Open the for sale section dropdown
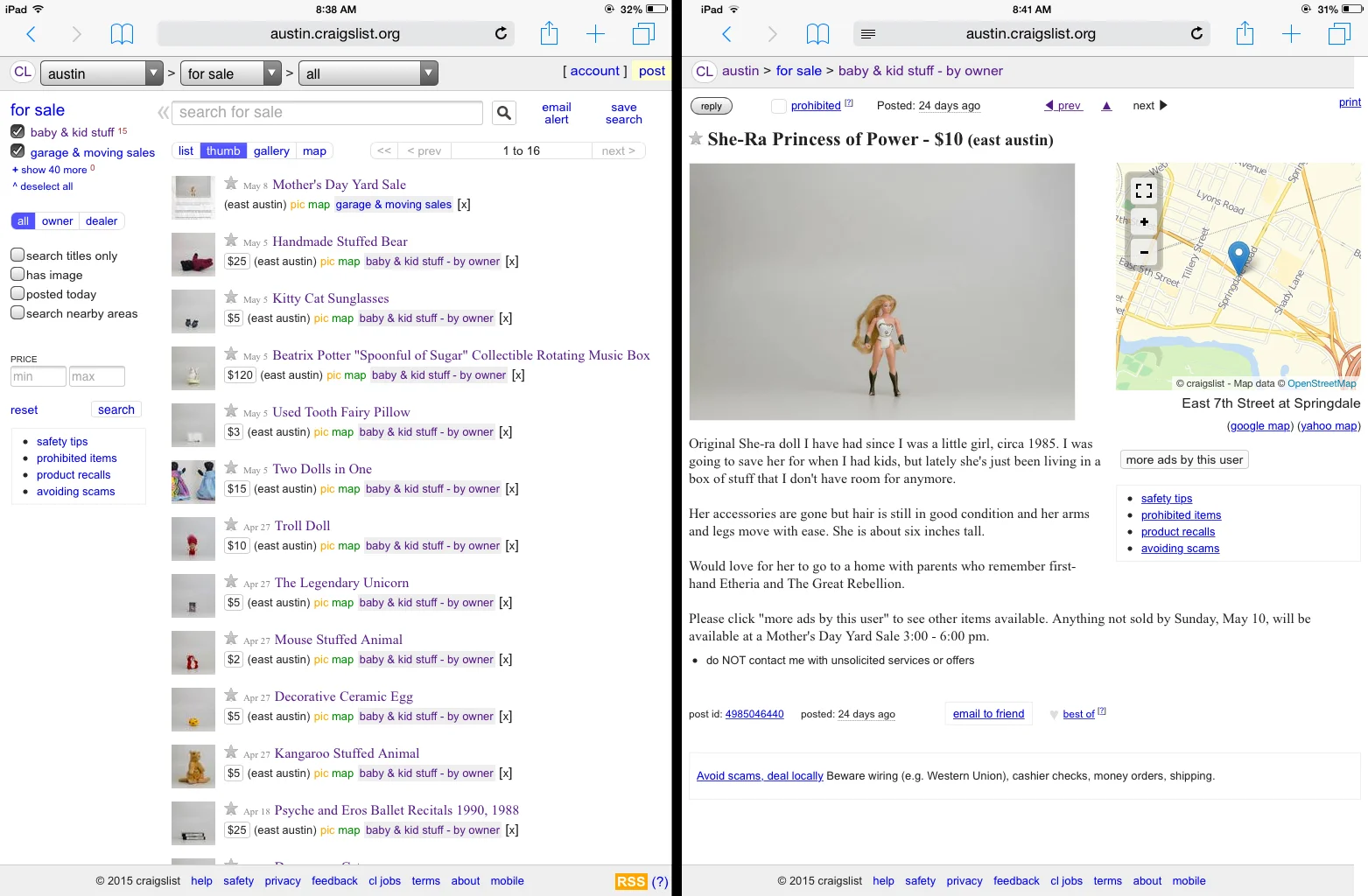 [230, 73]
